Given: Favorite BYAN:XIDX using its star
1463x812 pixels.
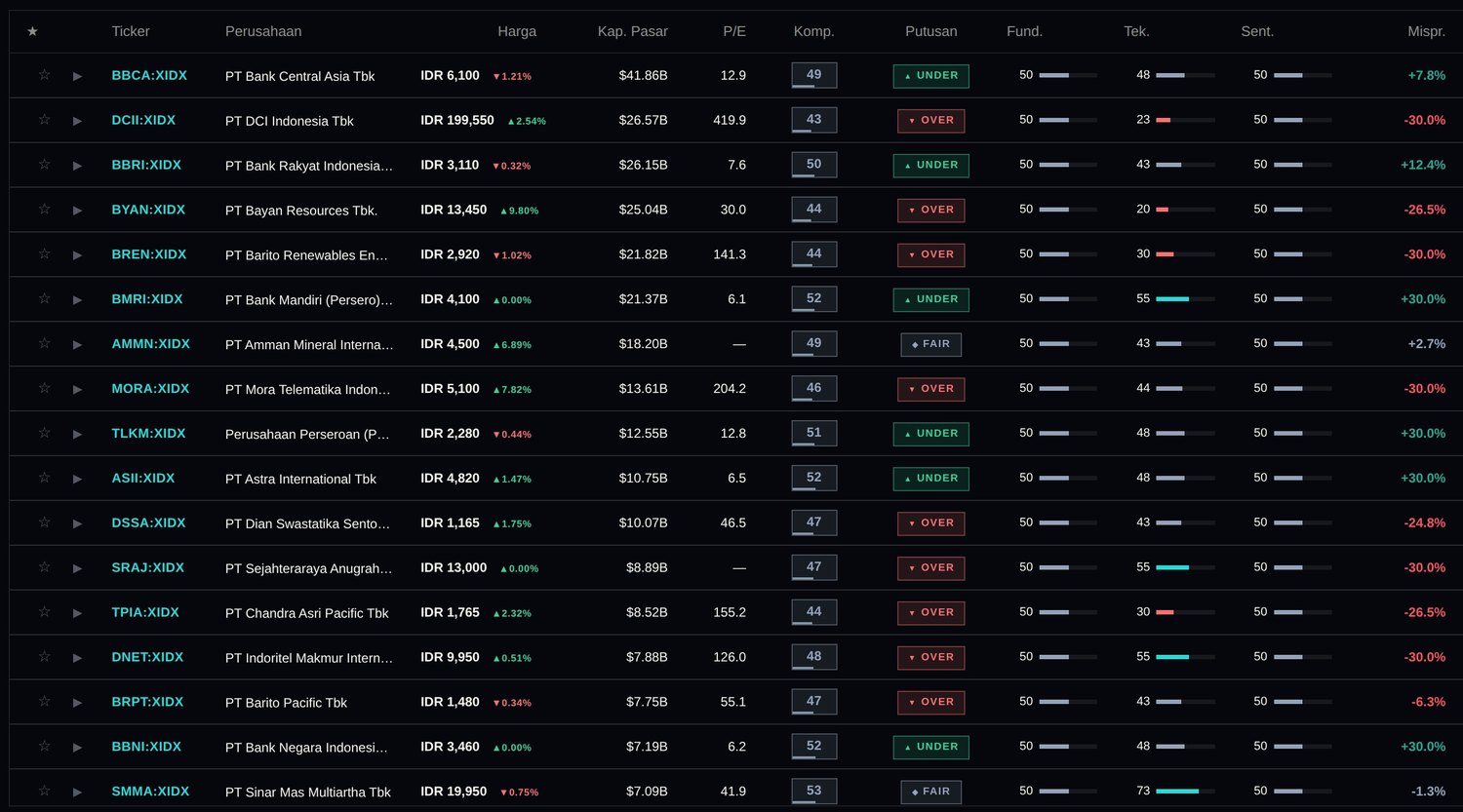Looking at the screenshot, I should click(44, 210).
